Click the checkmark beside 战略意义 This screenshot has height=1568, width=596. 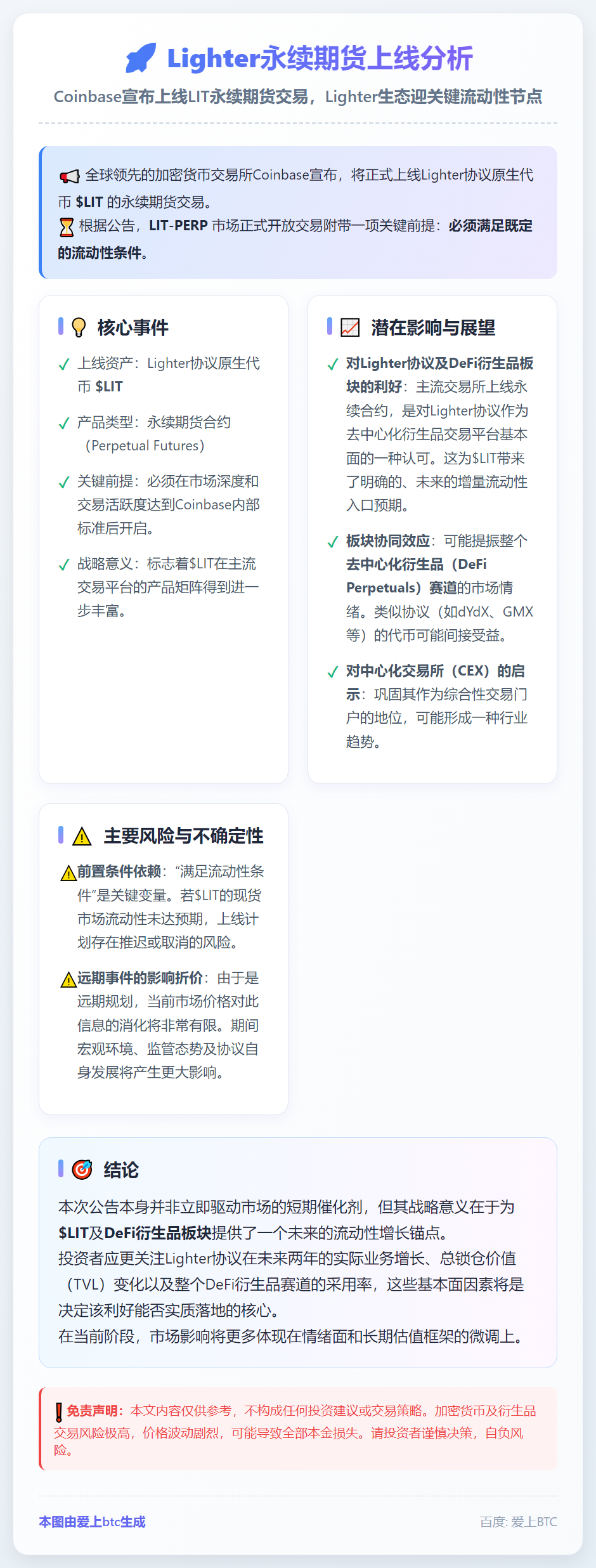point(63,565)
